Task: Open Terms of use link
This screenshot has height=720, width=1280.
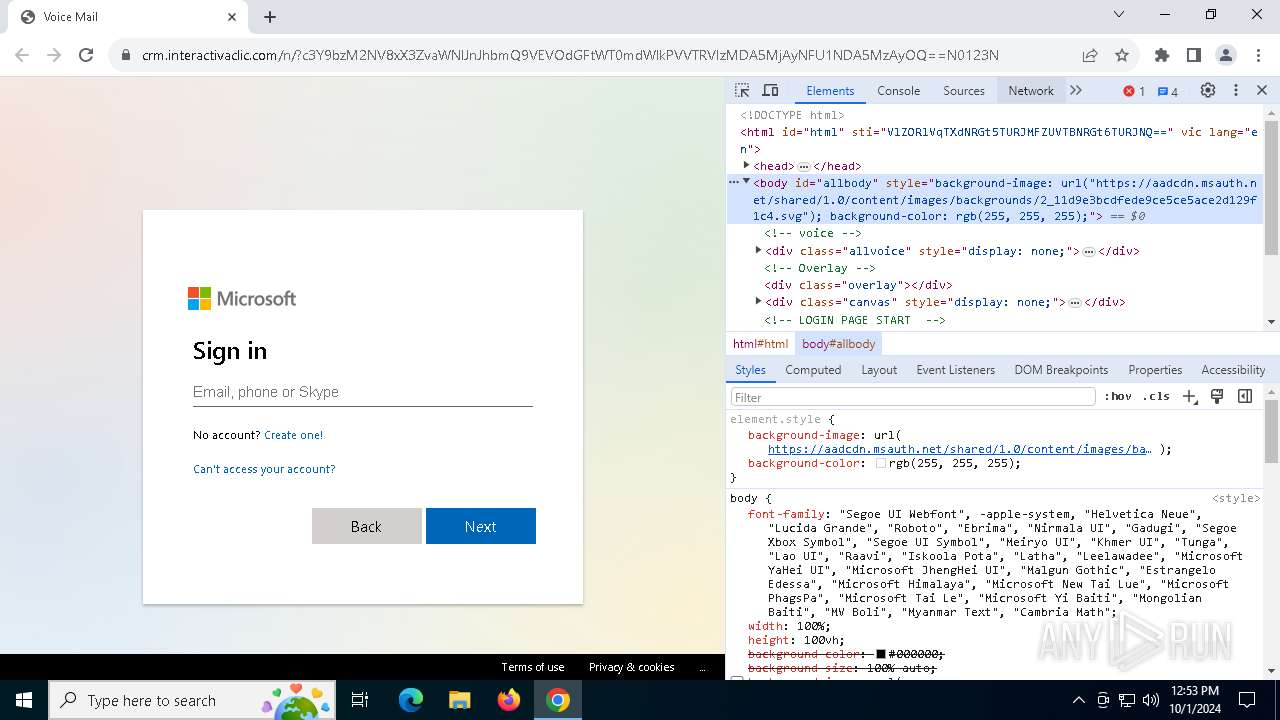Action: click(532, 667)
